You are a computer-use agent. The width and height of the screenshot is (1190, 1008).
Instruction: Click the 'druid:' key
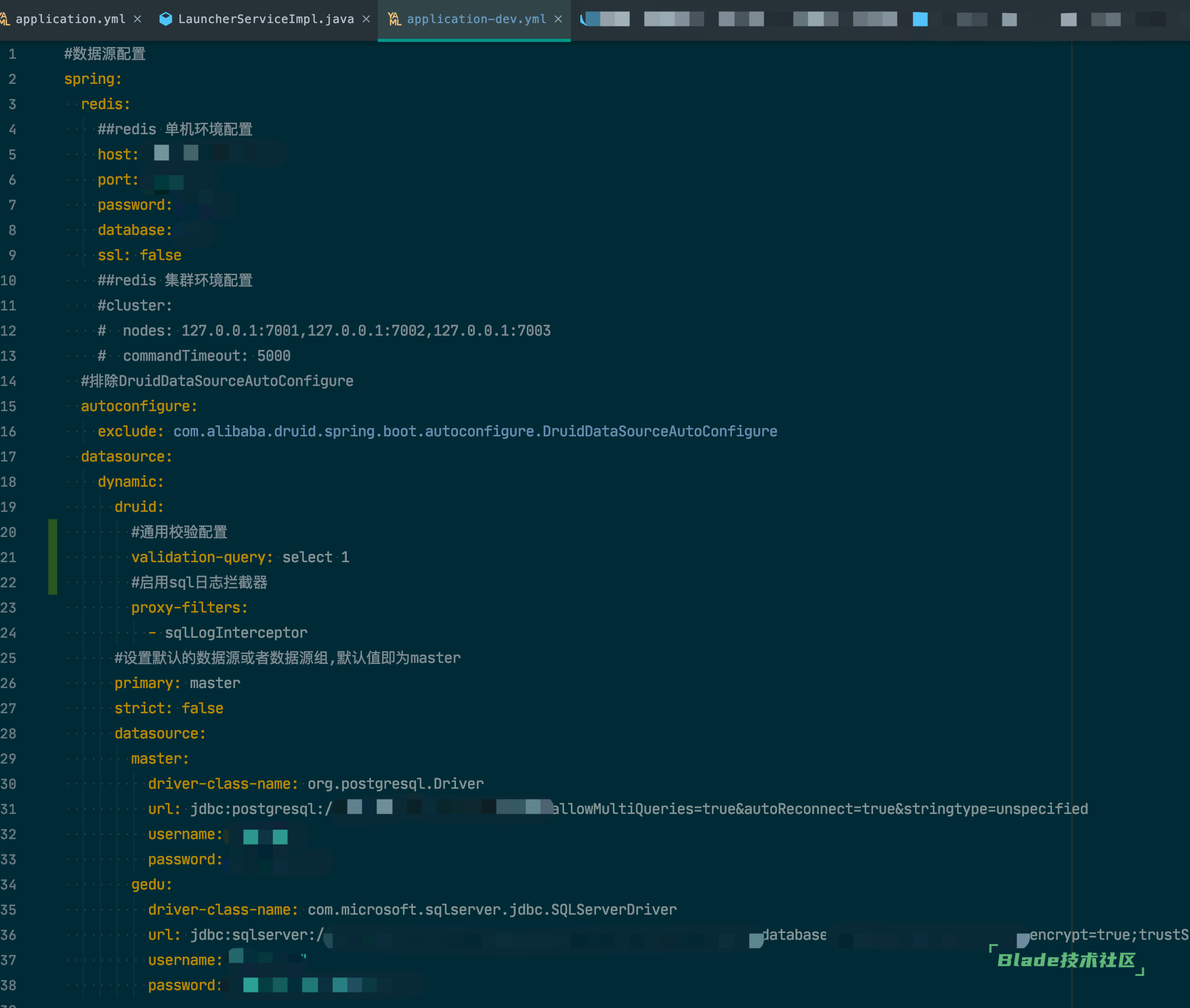point(140,507)
